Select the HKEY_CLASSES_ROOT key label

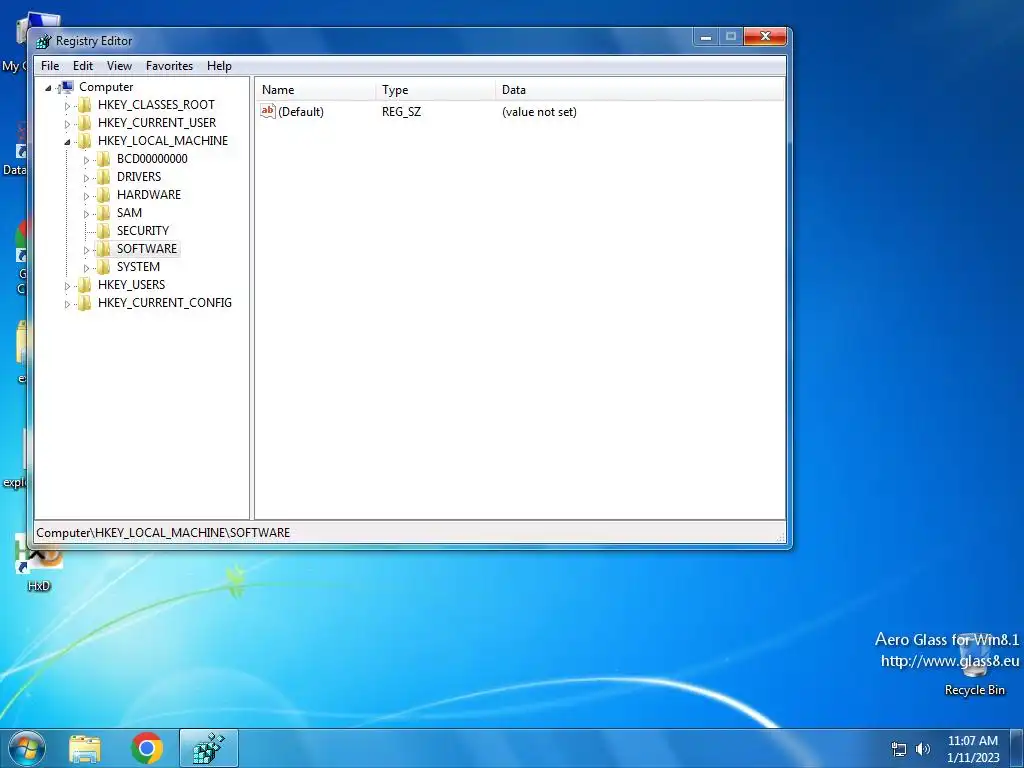pos(156,104)
